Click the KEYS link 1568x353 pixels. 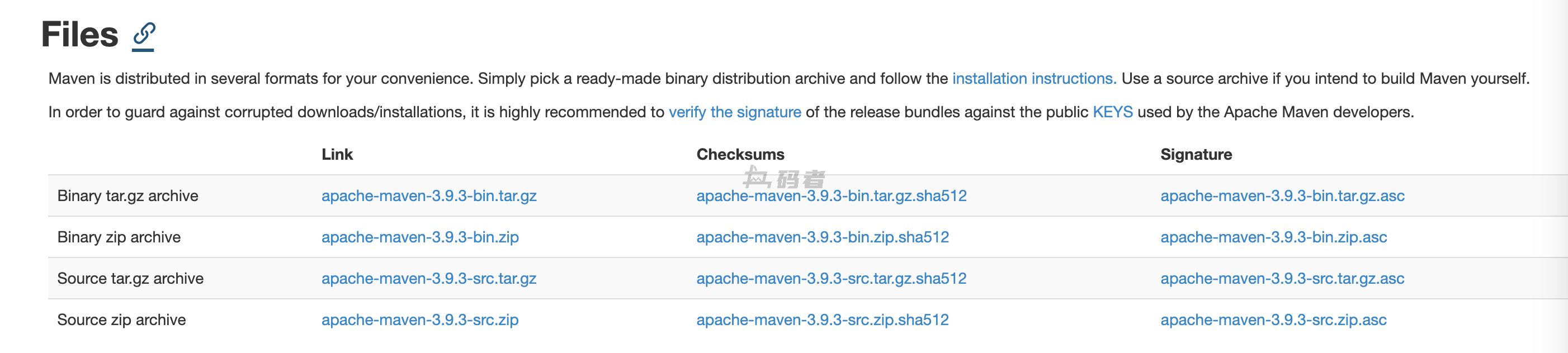tap(1113, 112)
